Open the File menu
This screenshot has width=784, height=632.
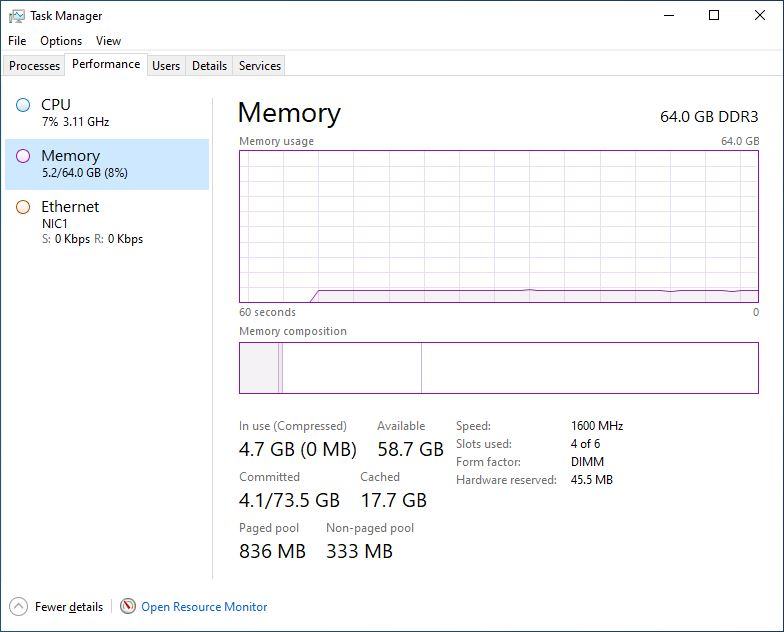pyautogui.click(x=17, y=41)
